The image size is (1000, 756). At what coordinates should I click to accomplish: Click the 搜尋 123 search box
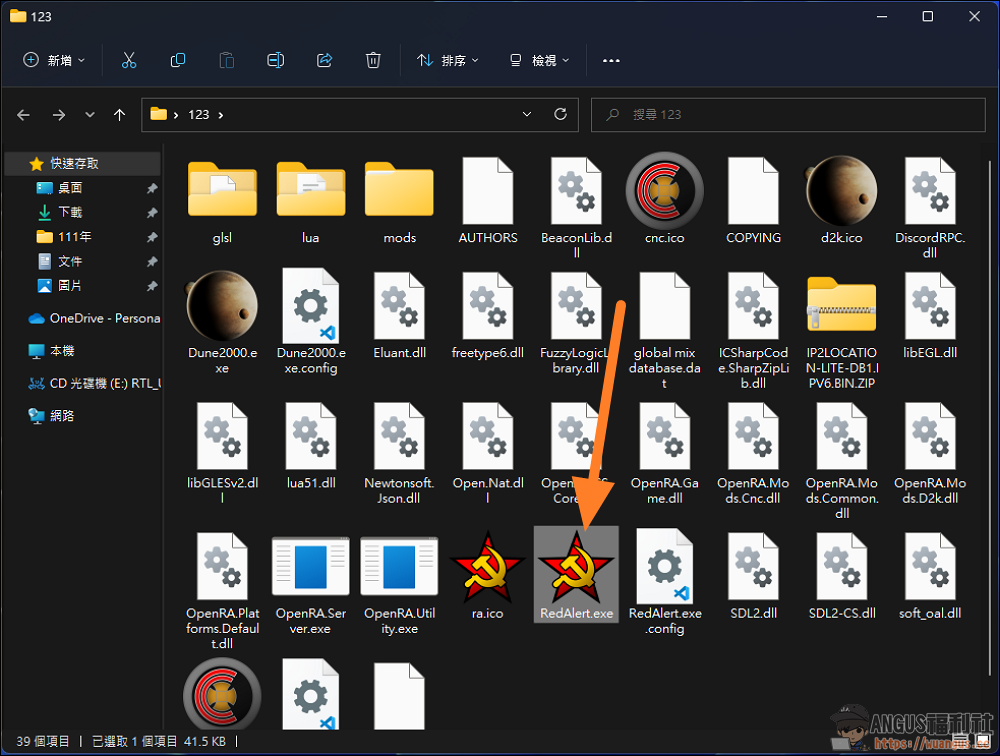pyautogui.click(x=788, y=115)
